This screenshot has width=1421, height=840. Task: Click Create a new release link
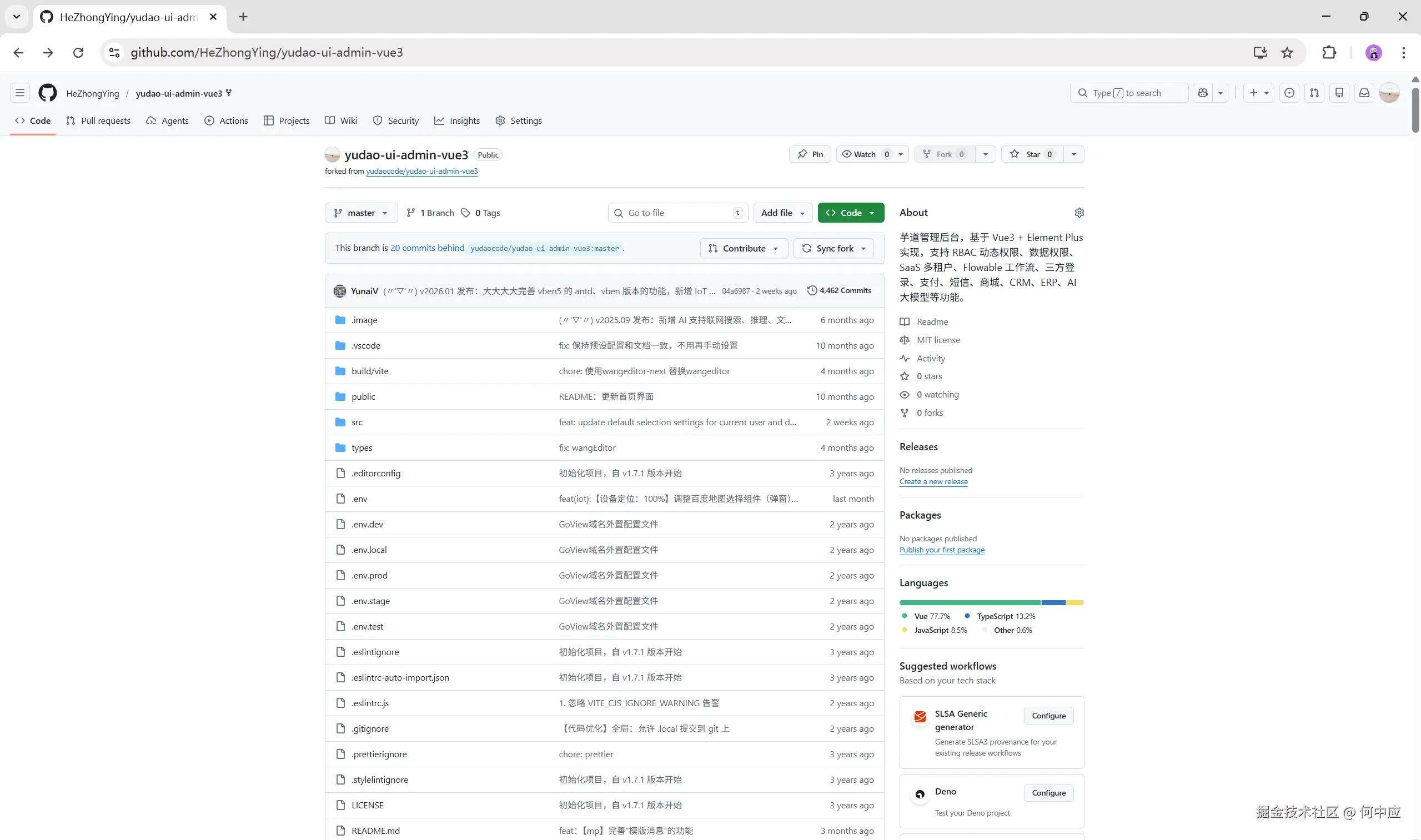(933, 482)
